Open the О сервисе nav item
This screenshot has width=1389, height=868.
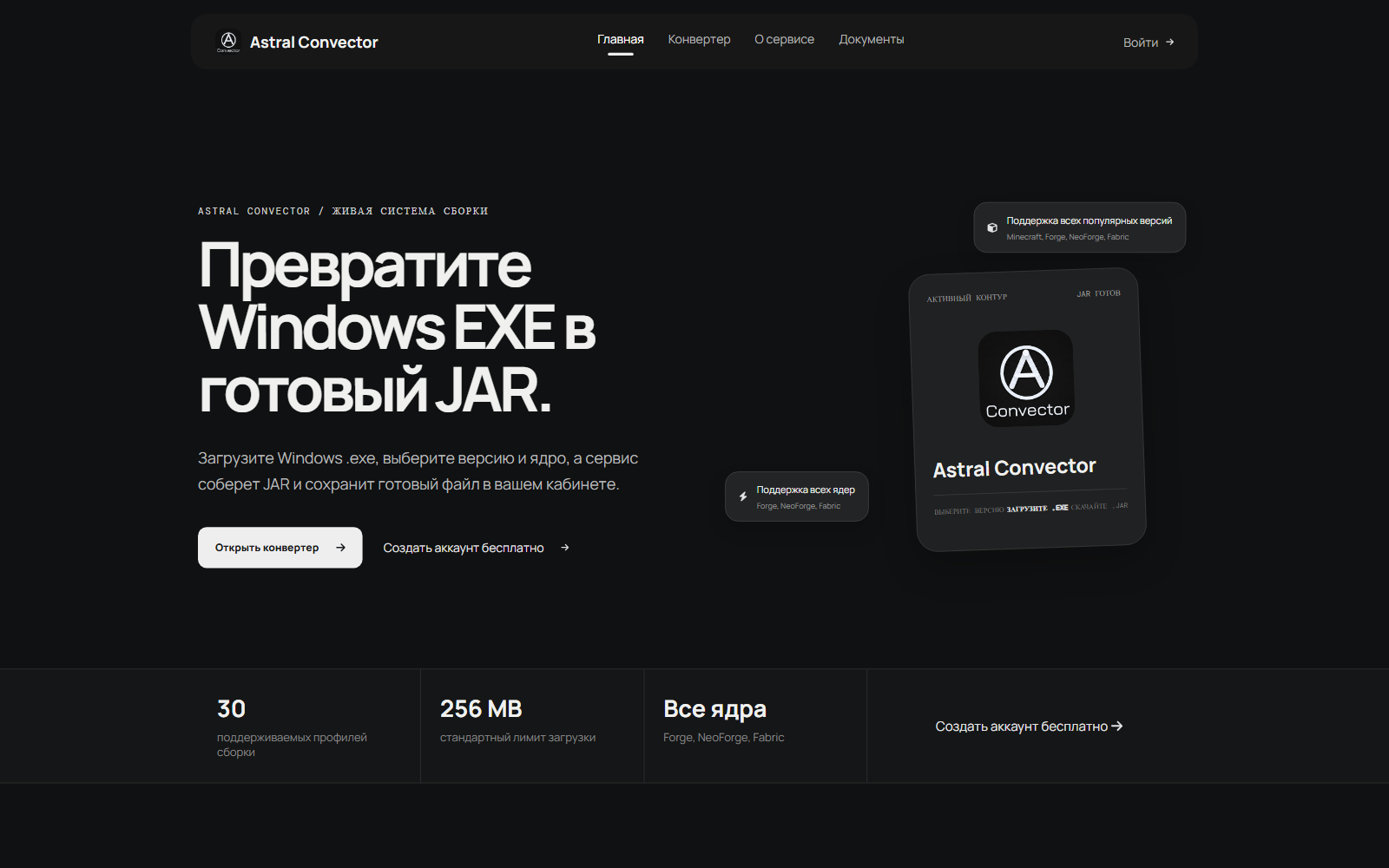point(785,40)
